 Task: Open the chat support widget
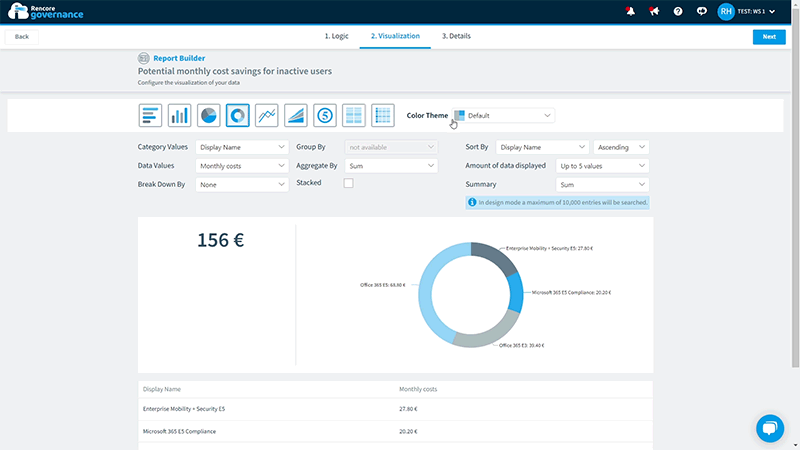(770, 428)
